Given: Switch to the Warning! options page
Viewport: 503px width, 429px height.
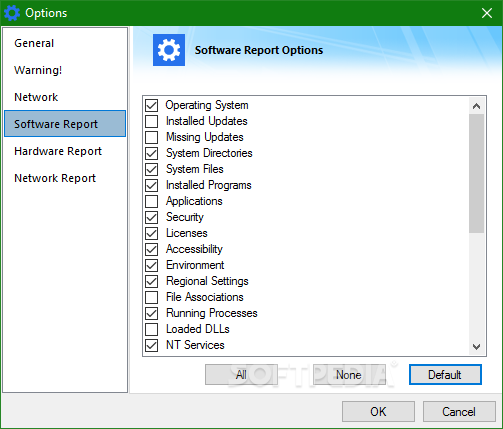Looking at the screenshot, I should [65, 70].
